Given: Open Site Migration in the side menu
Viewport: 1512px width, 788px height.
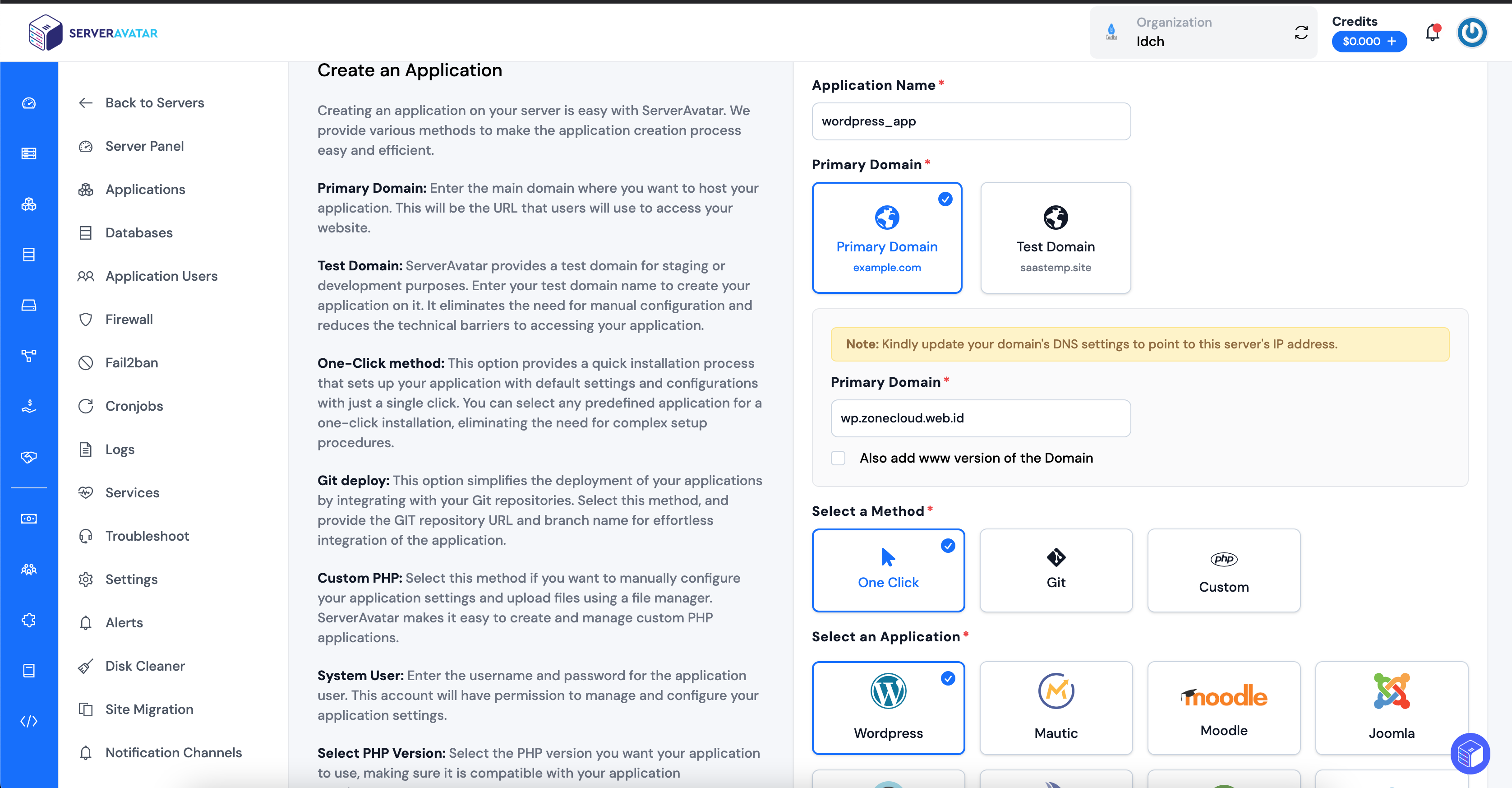Looking at the screenshot, I should pyautogui.click(x=136, y=709).
